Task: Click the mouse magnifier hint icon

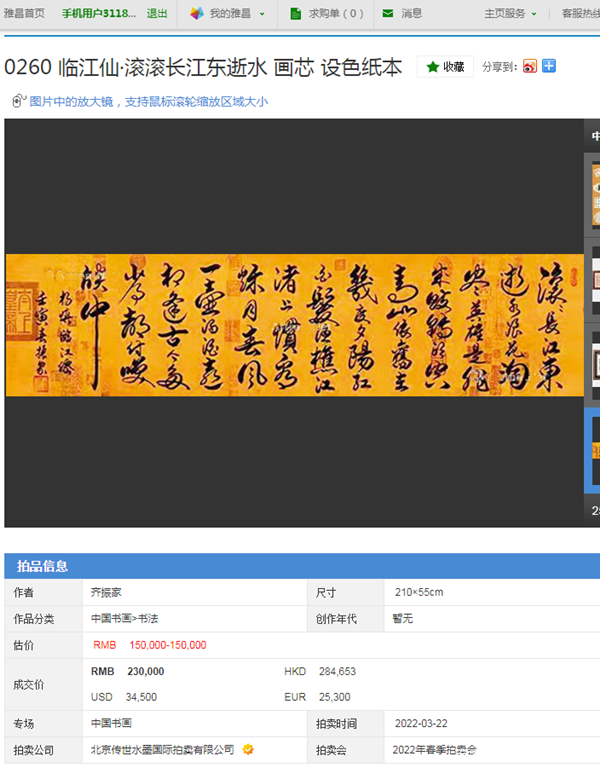Action: [x=18, y=101]
